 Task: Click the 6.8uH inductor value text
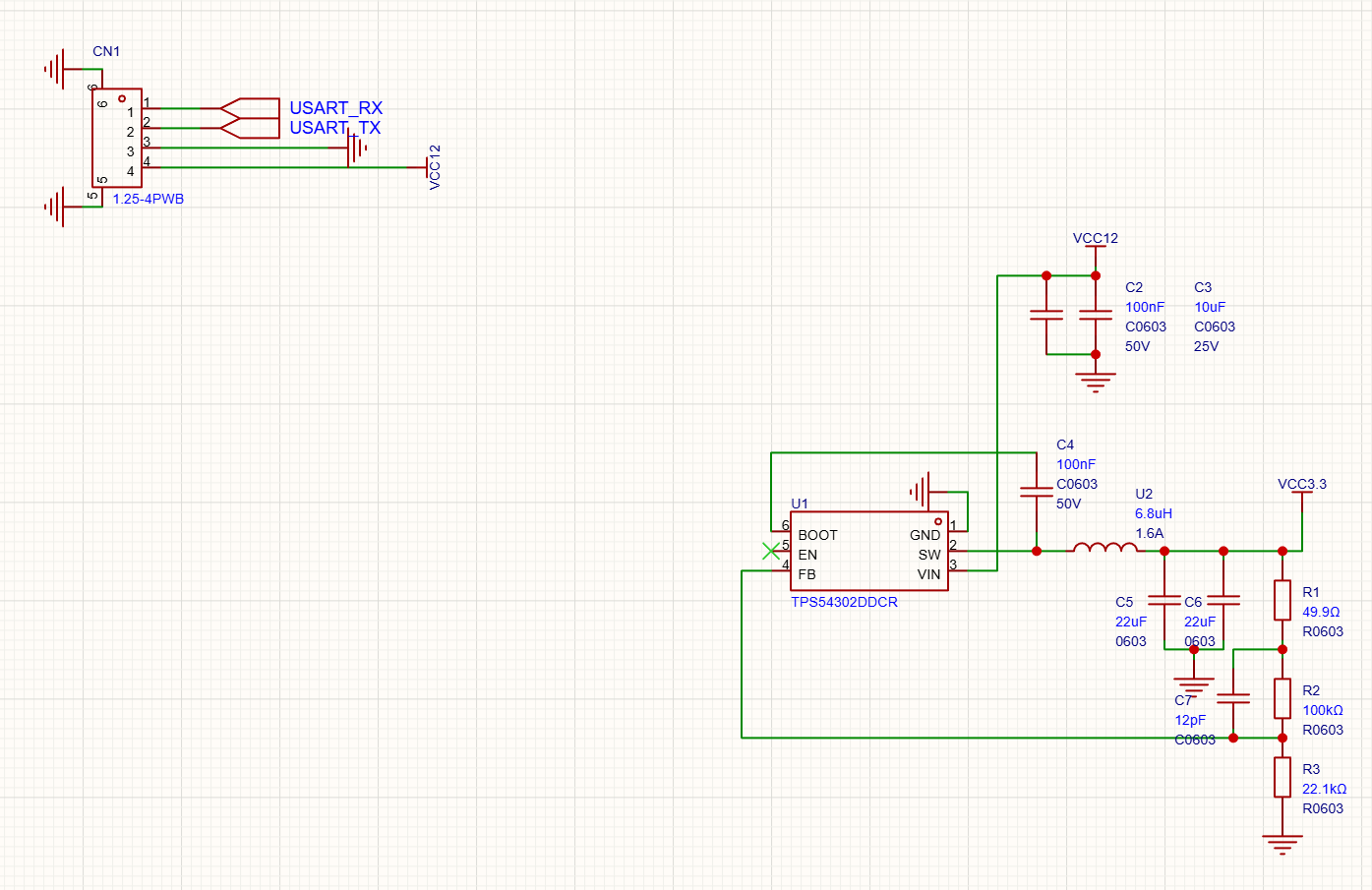point(1153,513)
